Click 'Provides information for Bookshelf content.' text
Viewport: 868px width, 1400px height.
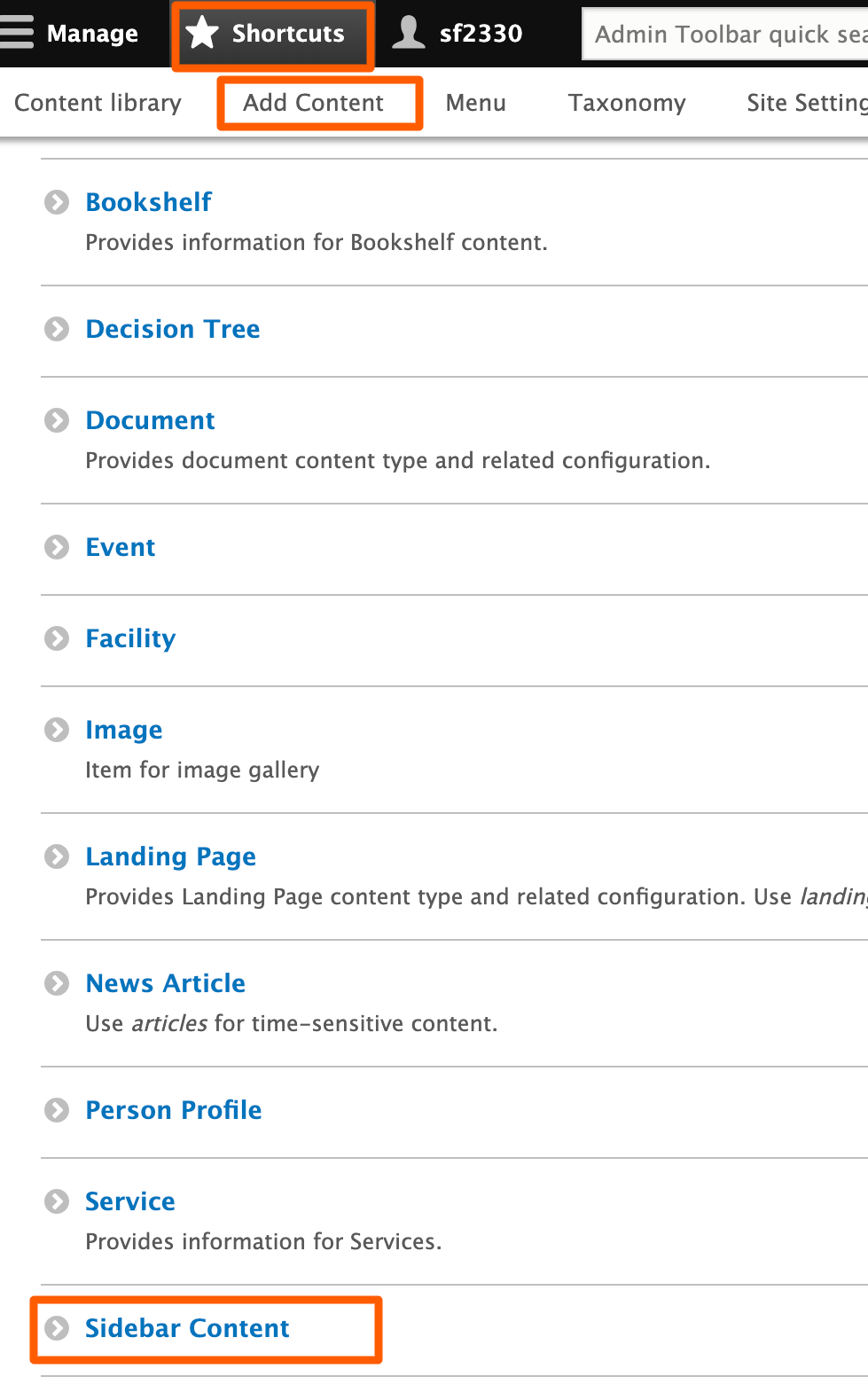tap(317, 242)
